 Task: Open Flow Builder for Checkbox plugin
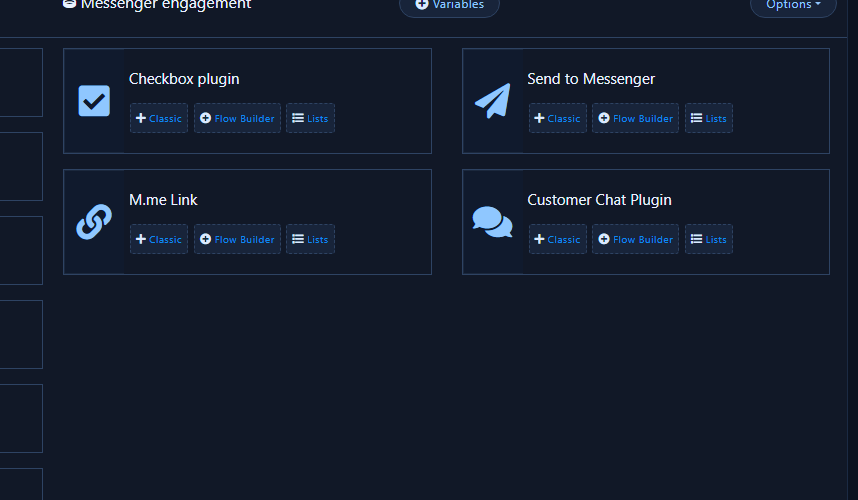tap(237, 118)
